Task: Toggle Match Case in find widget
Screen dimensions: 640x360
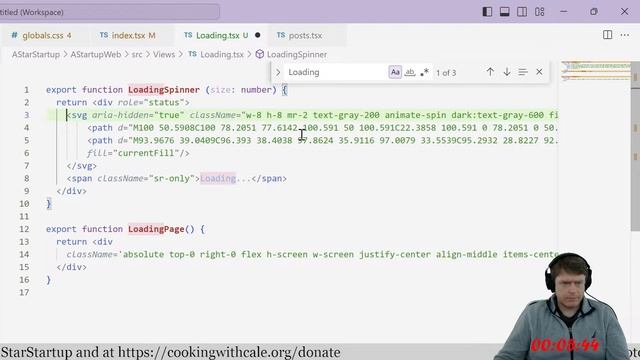Action: pyautogui.click(x=395, y=72)
